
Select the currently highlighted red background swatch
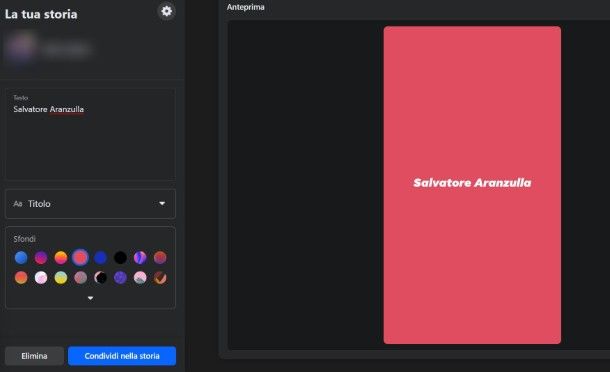[81, 257]
